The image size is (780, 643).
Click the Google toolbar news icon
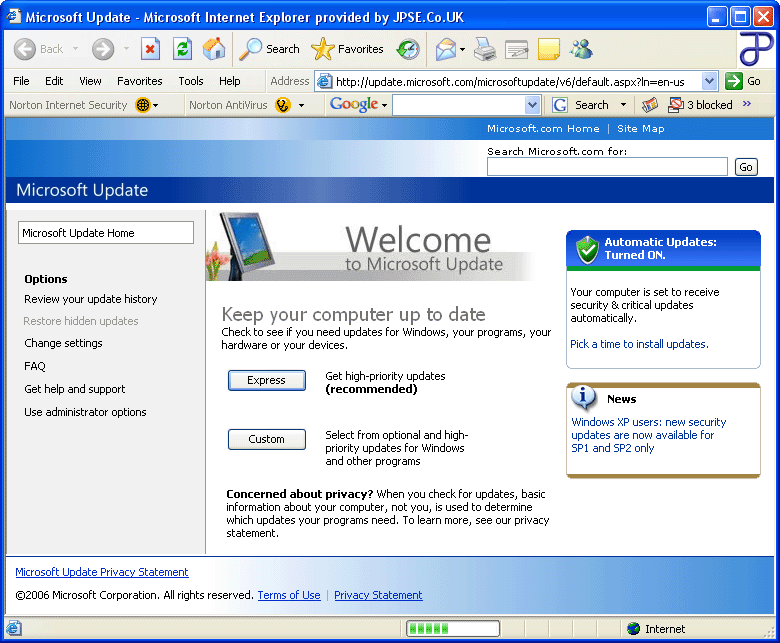tap(650, 105)
